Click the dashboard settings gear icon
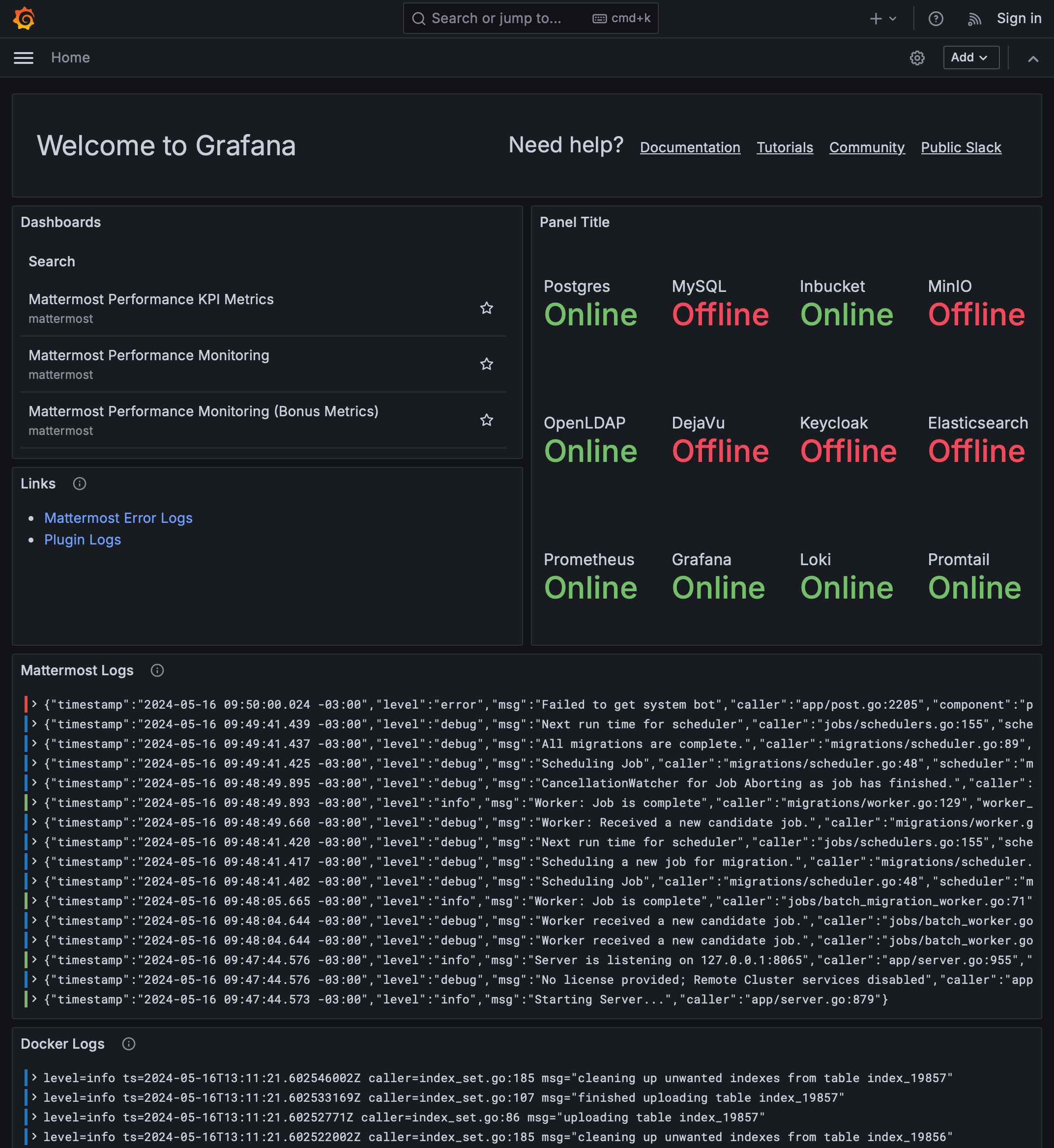The image size is (1054, 1148). [917, 58]
